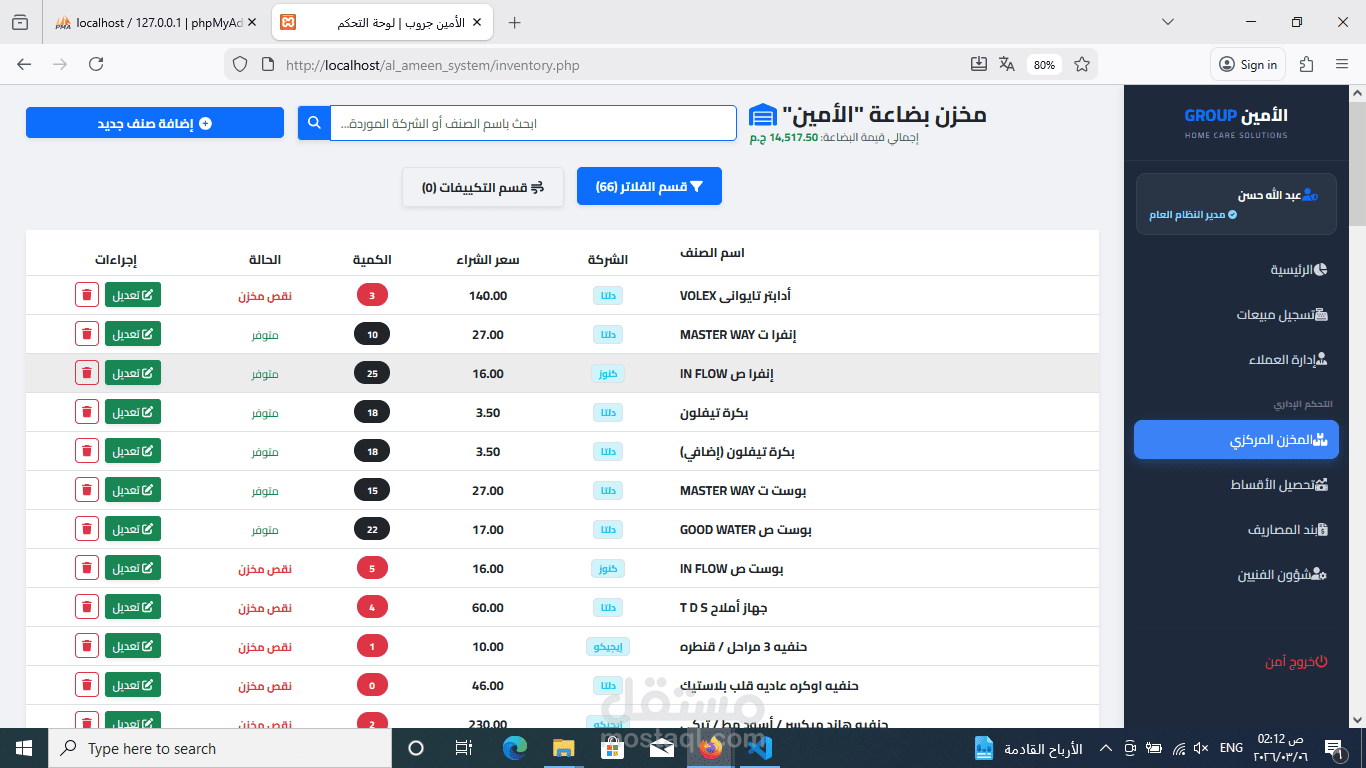Bookmark this page with the star
The height and width of the screenshot is (768, 1366).
pos(1081,64)
